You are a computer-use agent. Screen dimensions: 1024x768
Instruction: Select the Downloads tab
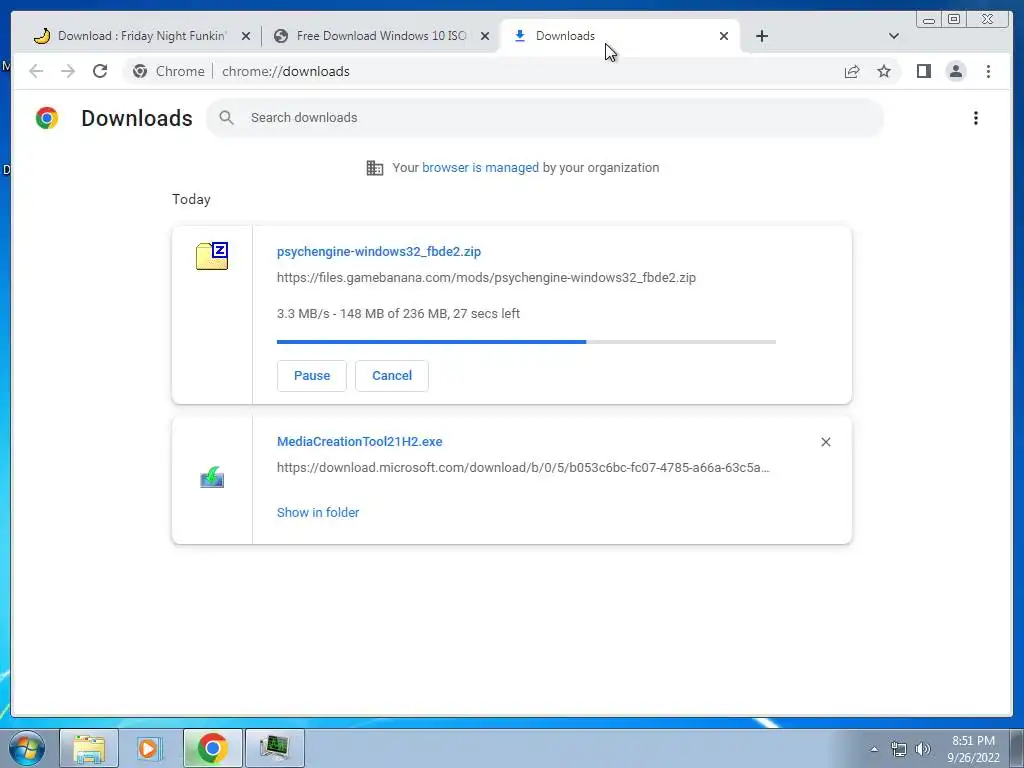click(620, 36)
